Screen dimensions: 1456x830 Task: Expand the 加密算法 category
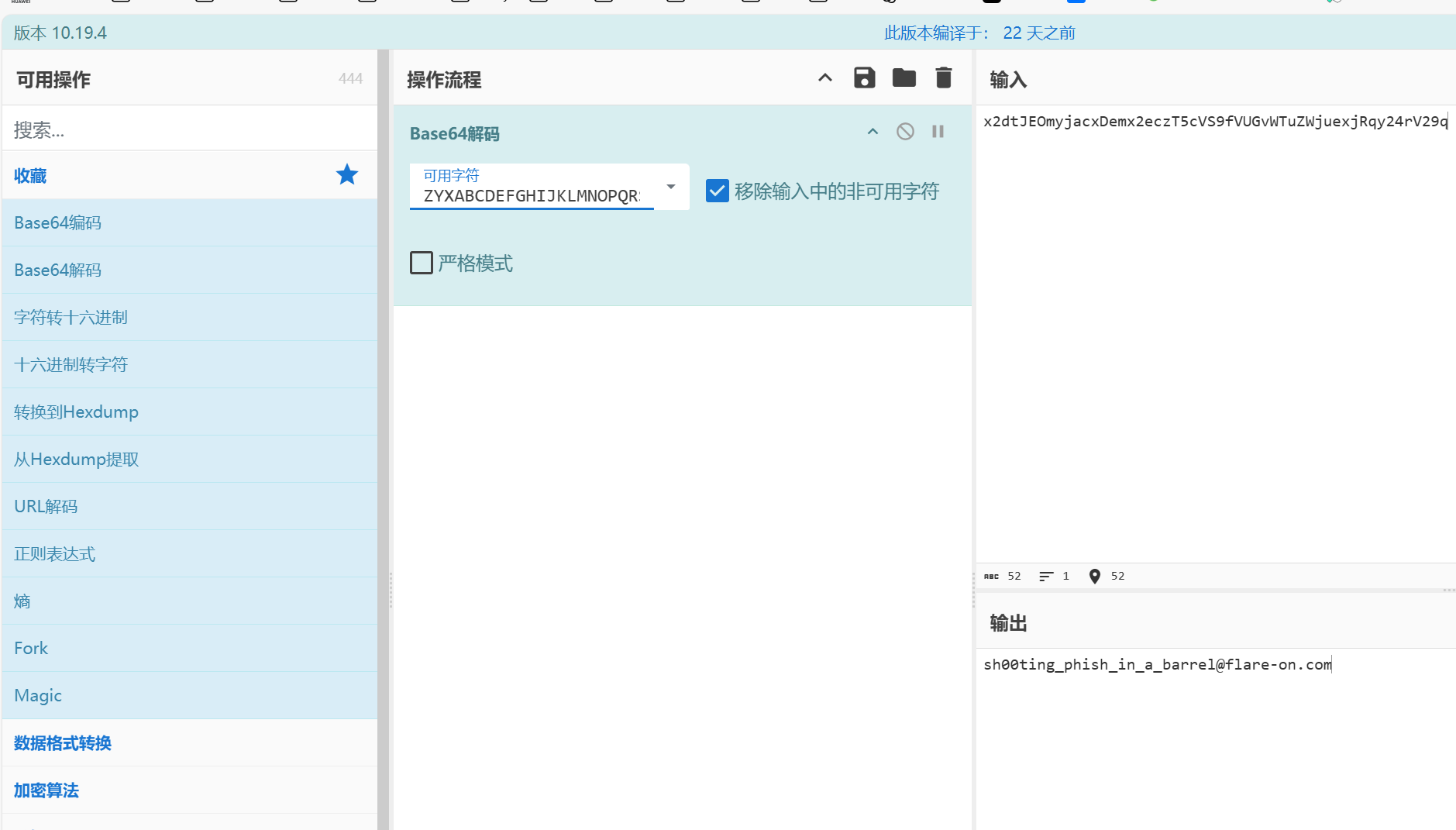point(46,790)
